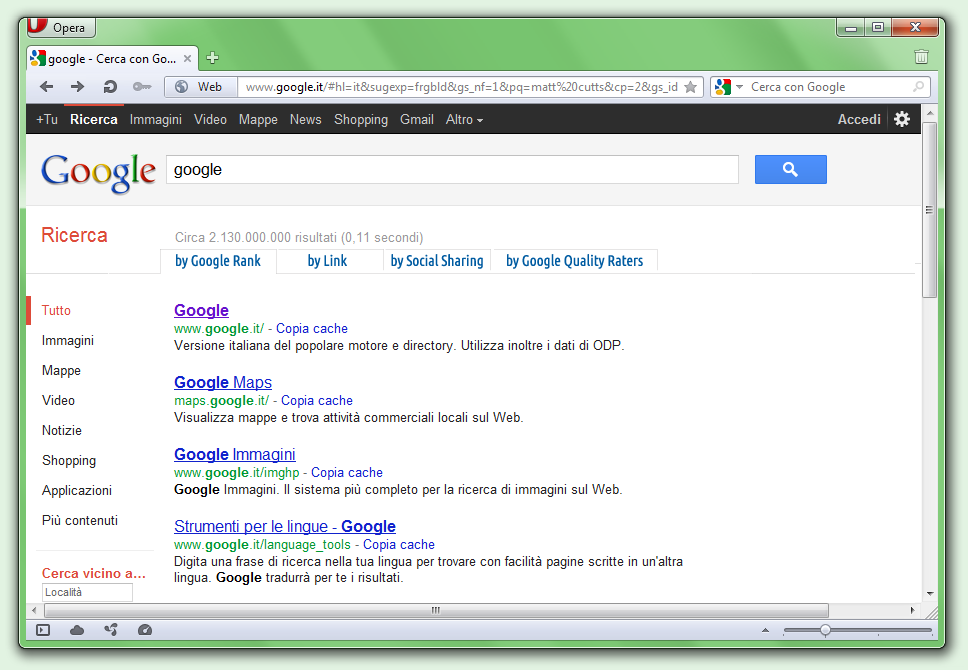Open Copia cache for google.it/imghp

click(x=347, y=472)
